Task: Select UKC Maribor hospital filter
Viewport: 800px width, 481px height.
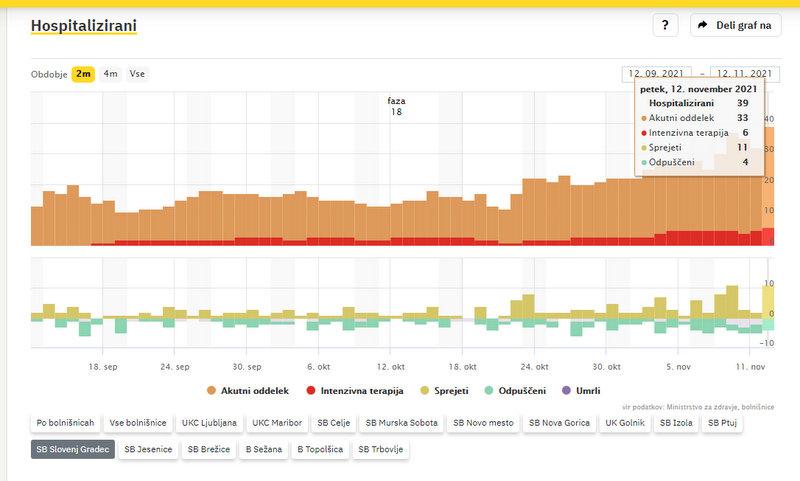Action: coord(277,423)
